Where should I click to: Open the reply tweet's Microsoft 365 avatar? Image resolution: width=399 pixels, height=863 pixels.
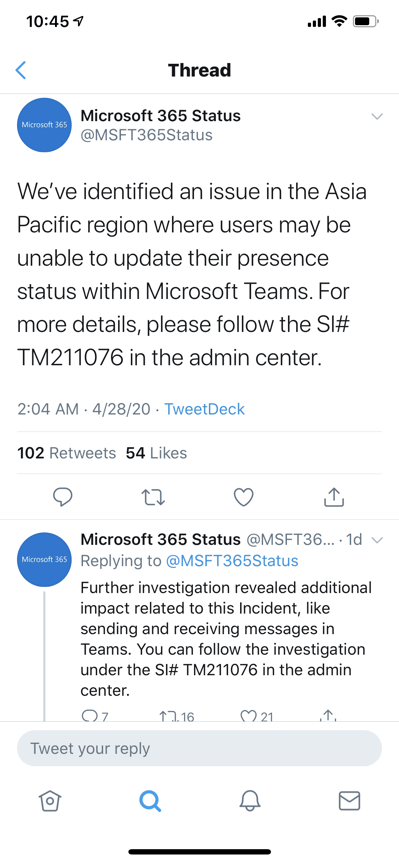[44, 560]
